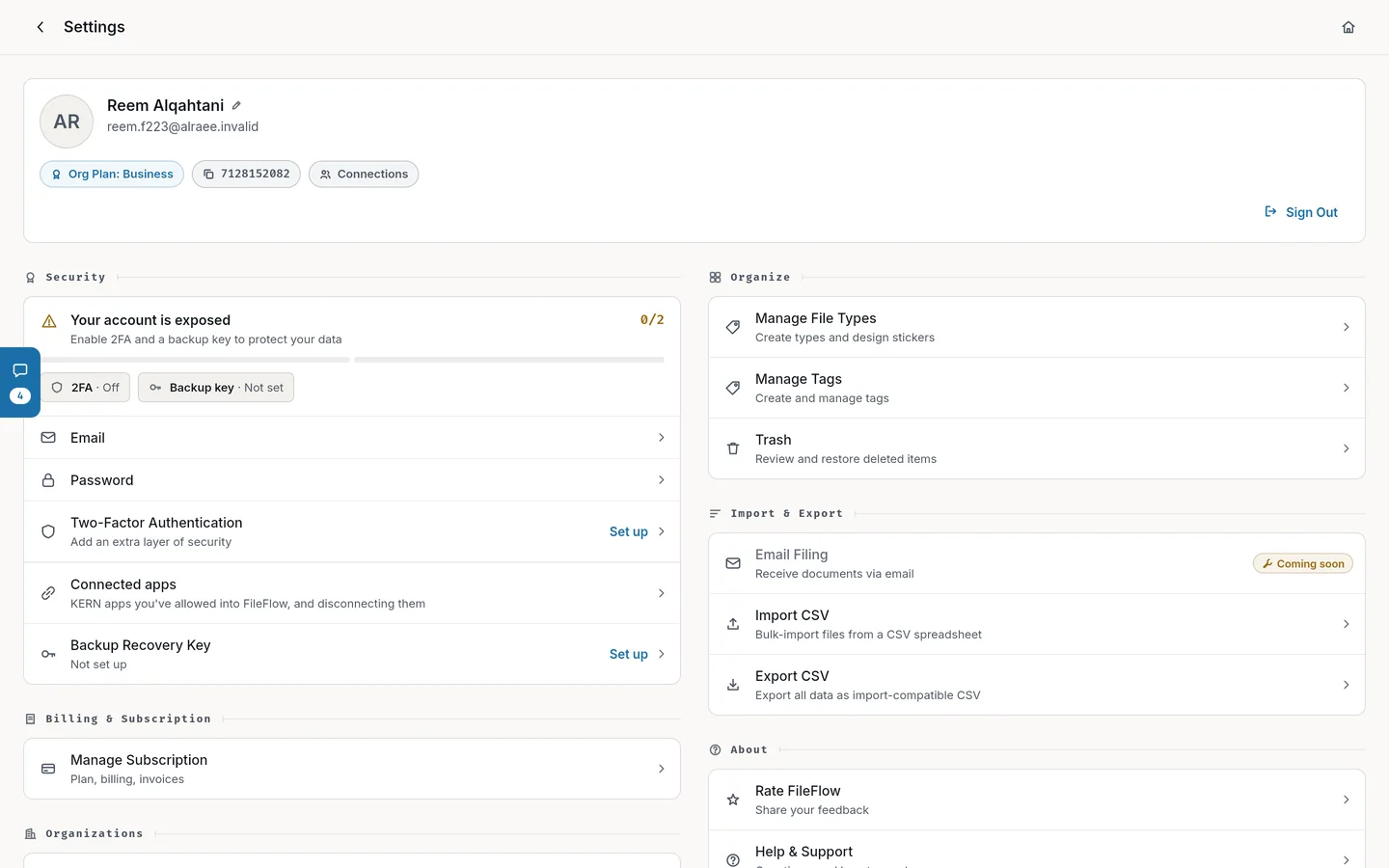Open Two-Factor Authentication row title
Screen dimensions: 1389x868
pos(156,523)
